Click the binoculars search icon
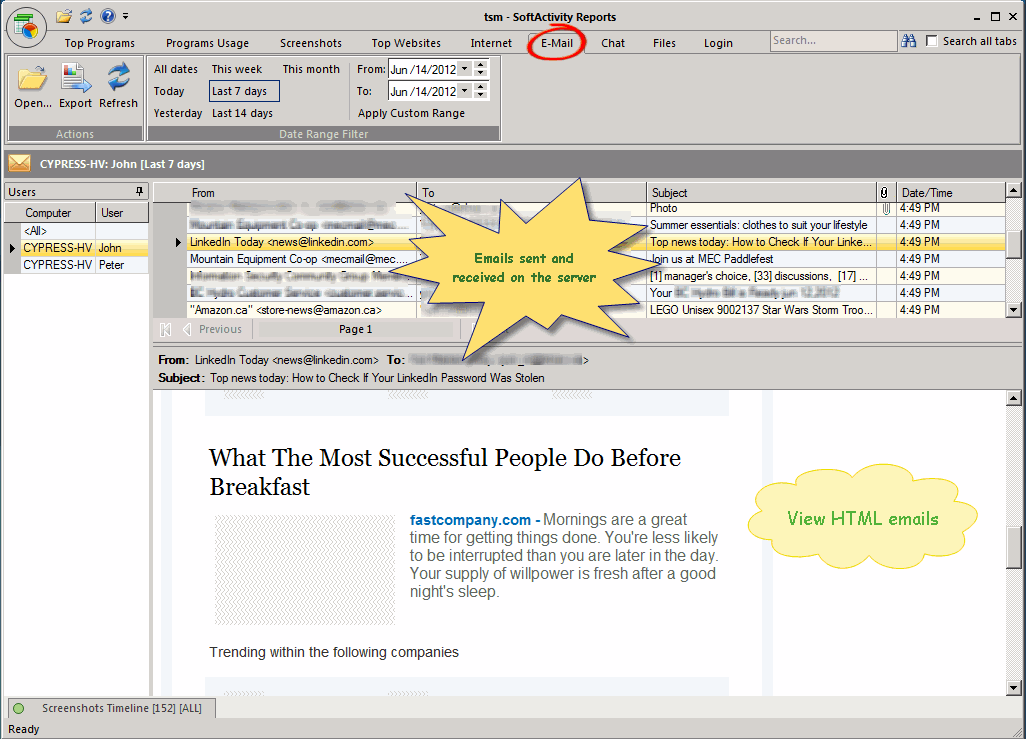 point(909,41)
